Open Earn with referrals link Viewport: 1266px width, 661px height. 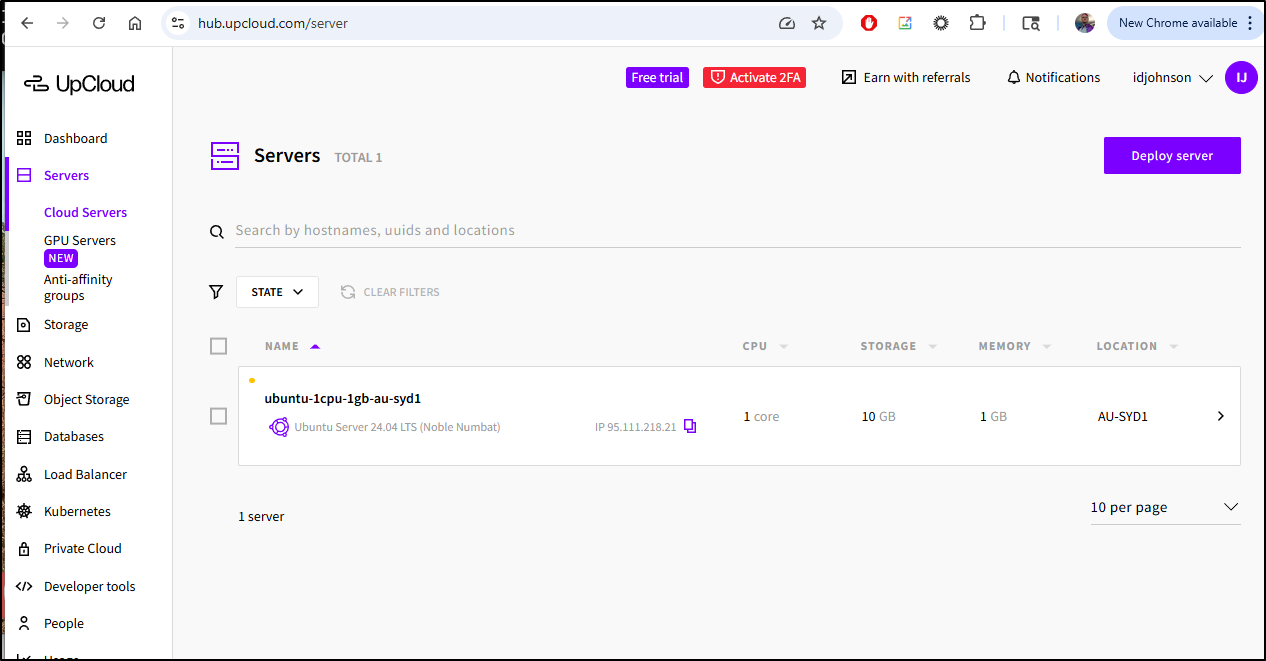(906, 78)
